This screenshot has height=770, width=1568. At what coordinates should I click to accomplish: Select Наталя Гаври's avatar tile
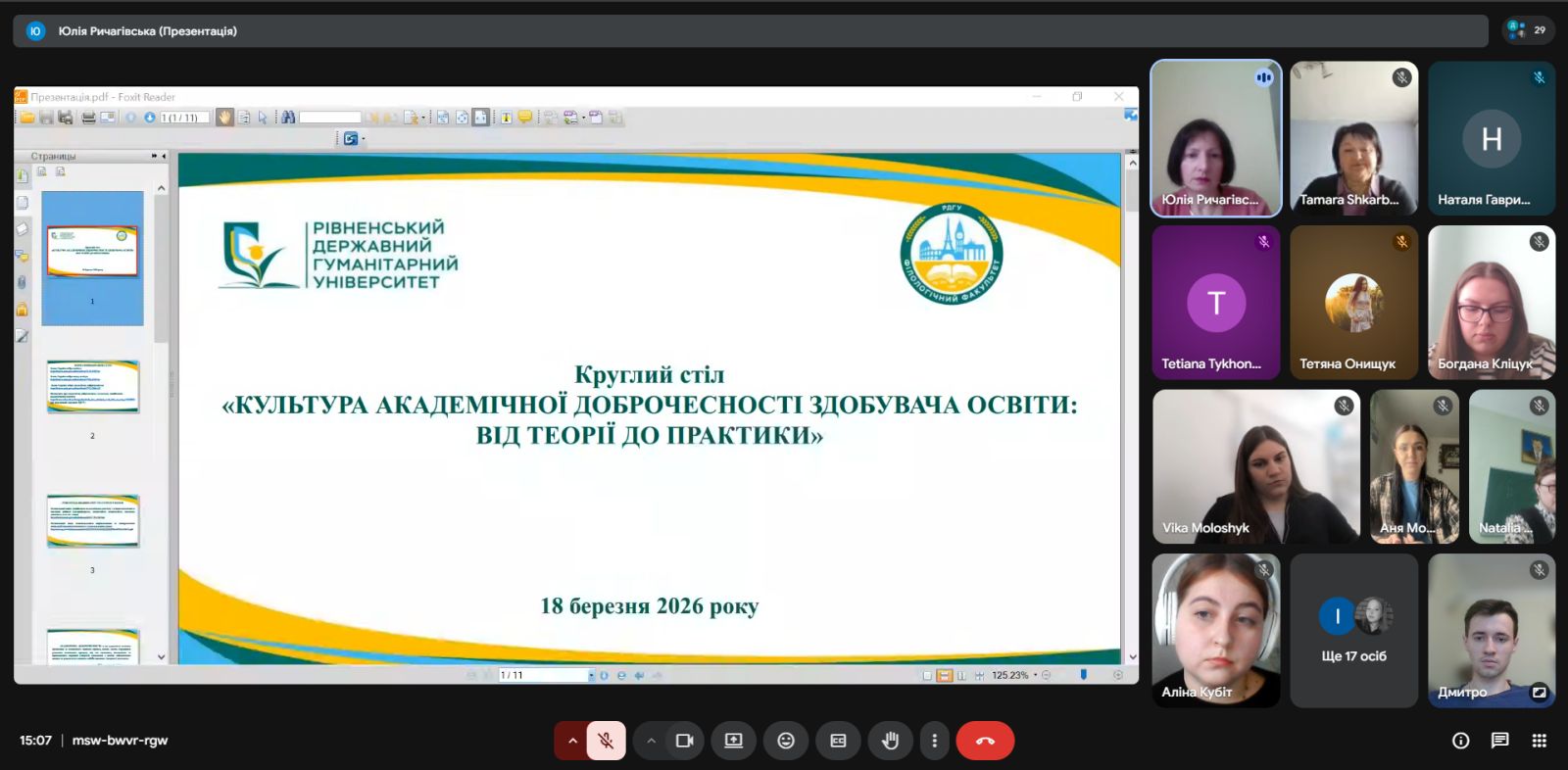coord(1492,137)
